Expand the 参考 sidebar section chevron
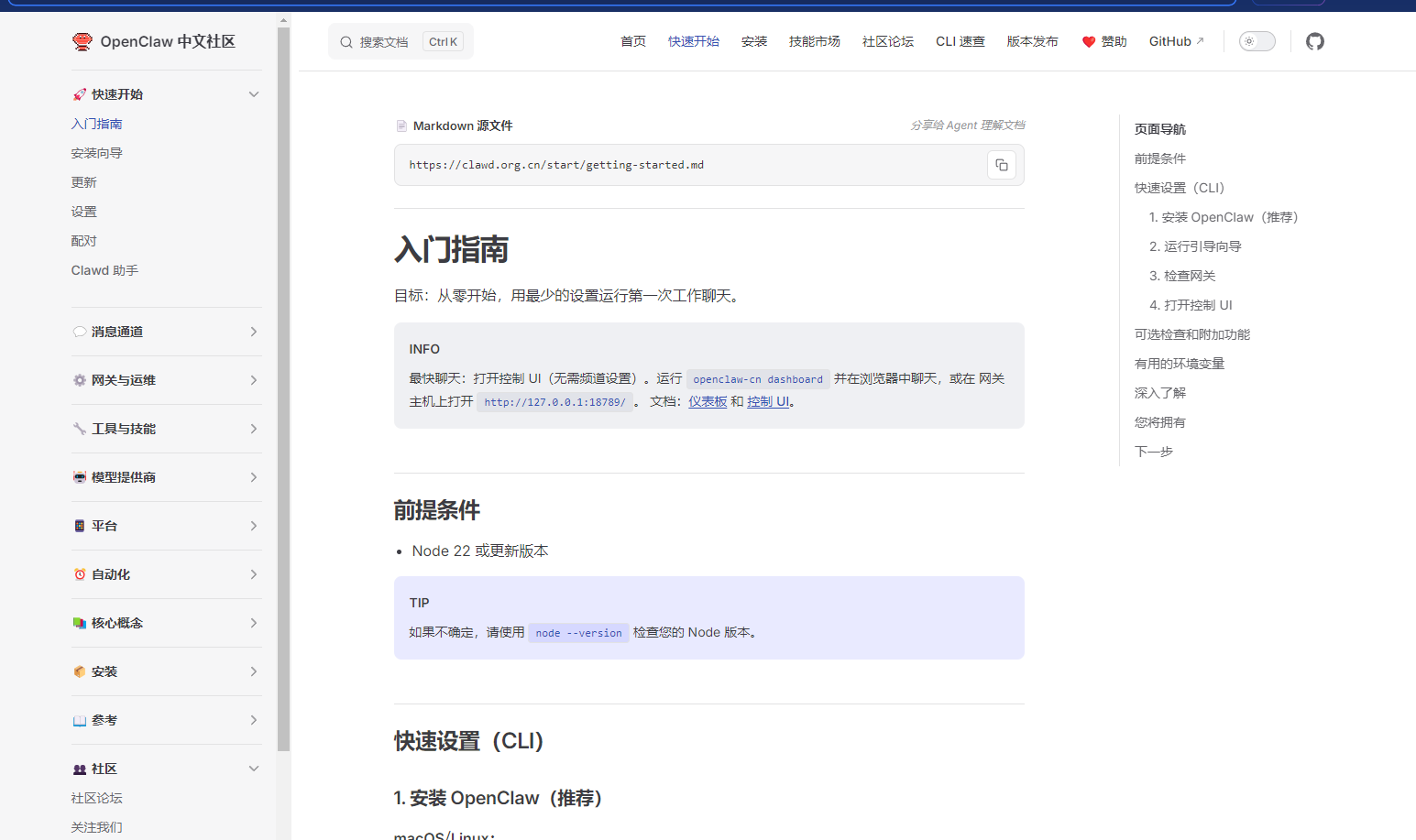The image size is (1416, 840). tap(254, 720)
